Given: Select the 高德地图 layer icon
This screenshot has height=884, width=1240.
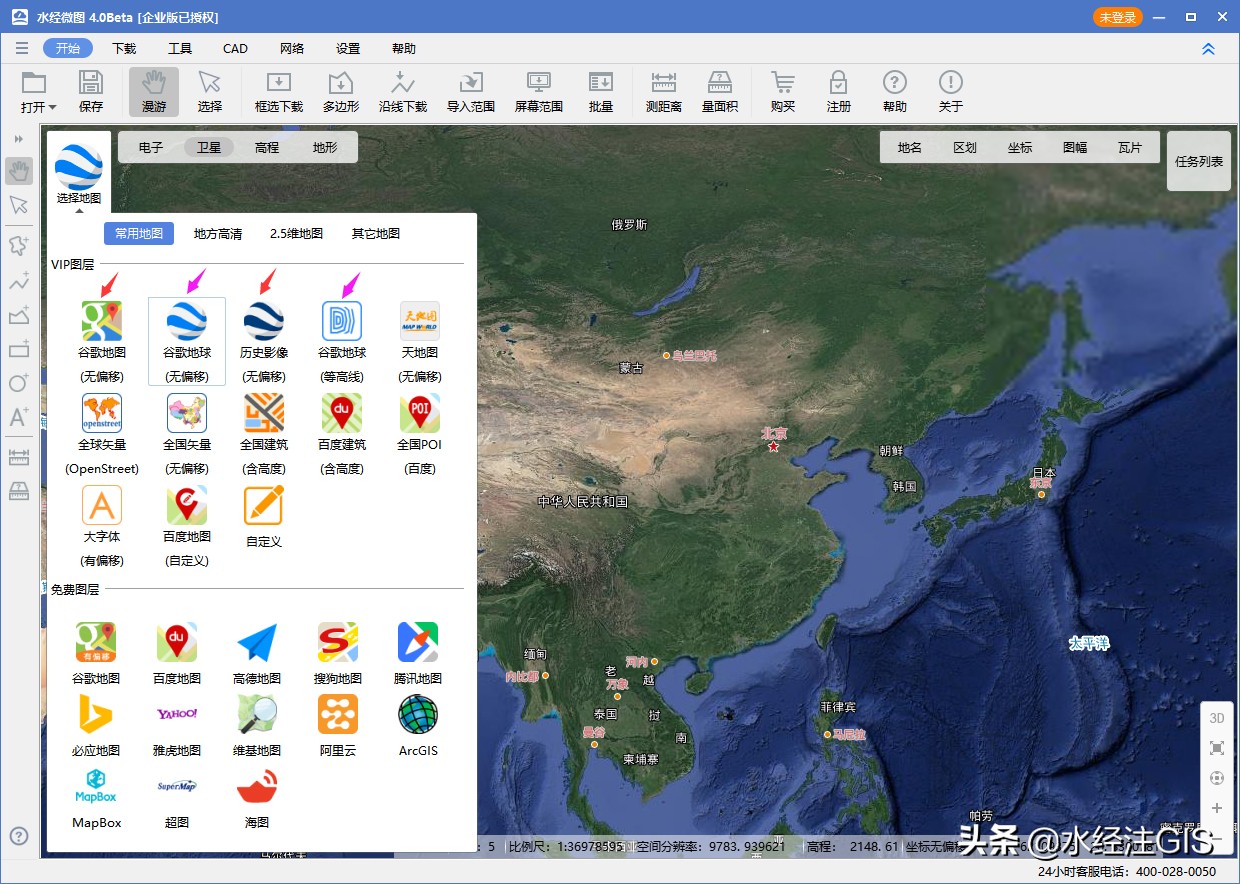Looking at the screenshot, I should [x=257, y=642].
